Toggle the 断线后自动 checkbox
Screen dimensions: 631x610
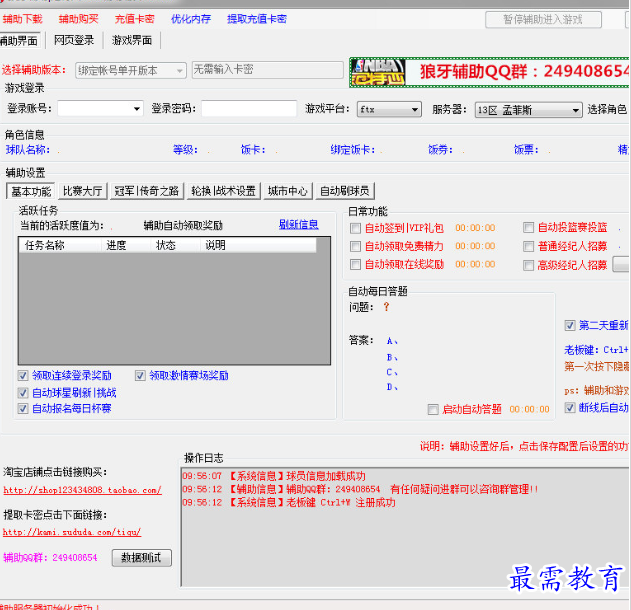(570, 408)
